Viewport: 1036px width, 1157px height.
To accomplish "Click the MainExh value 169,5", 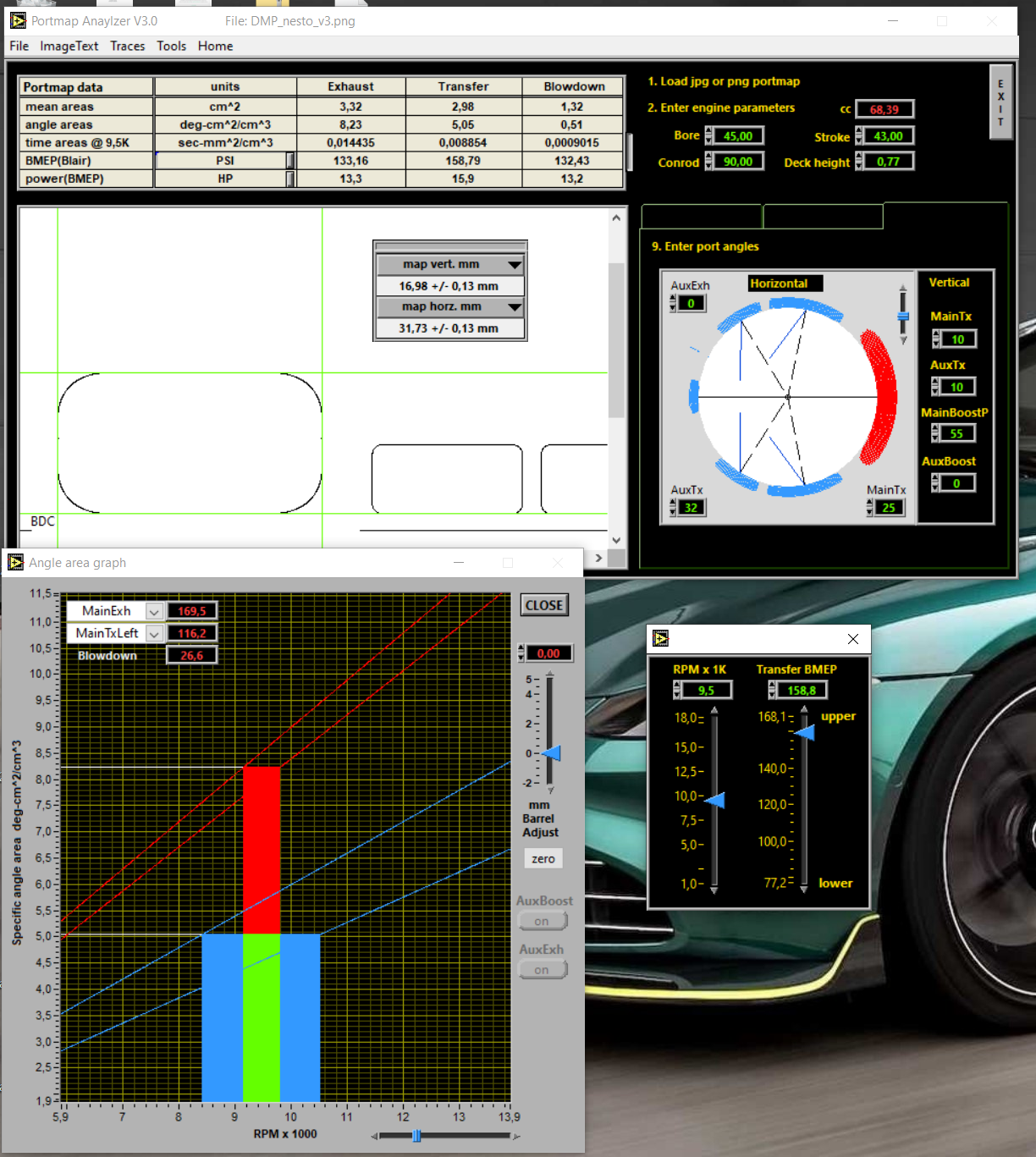I will (192, 611).
